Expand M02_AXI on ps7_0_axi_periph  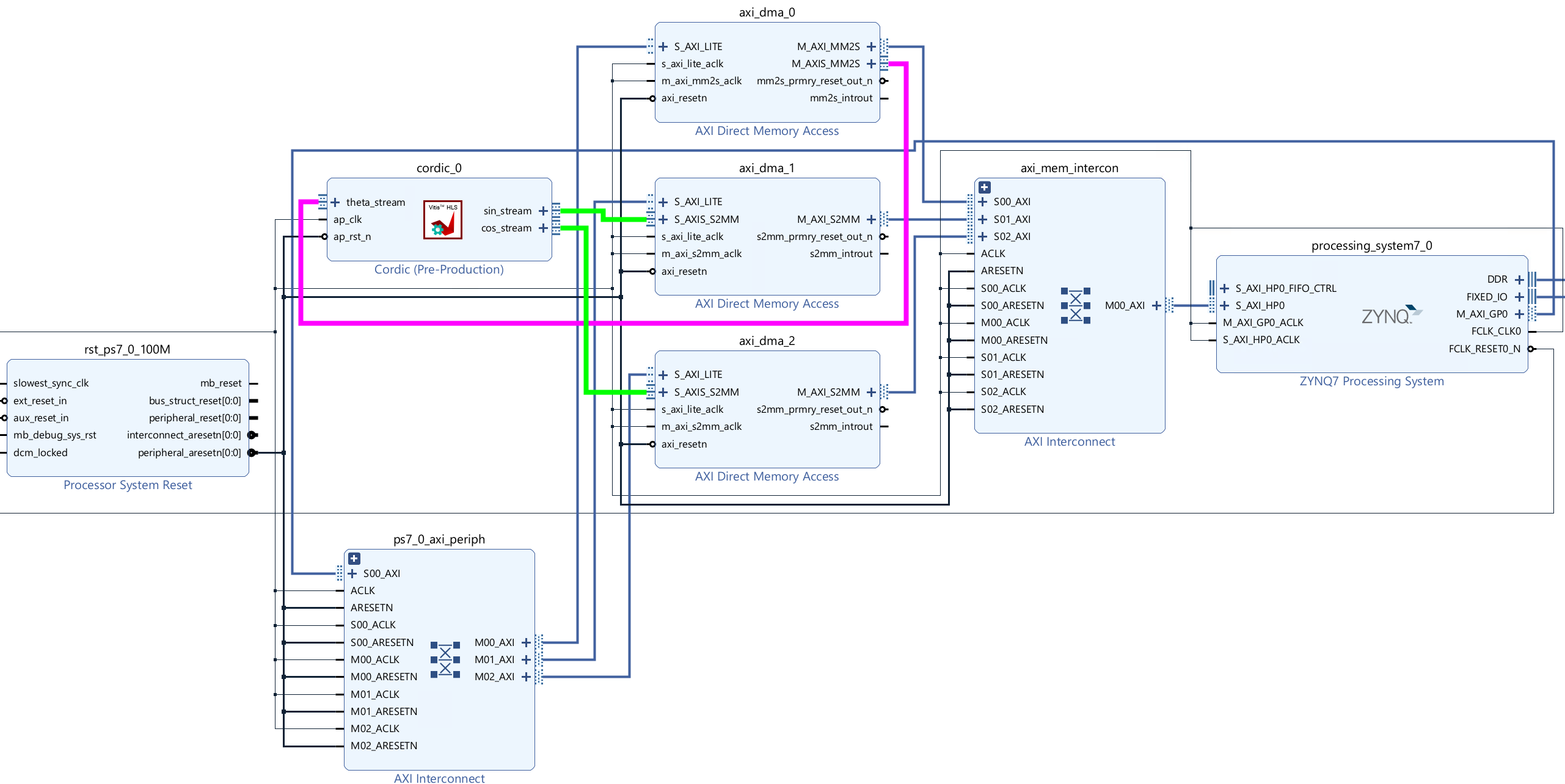[526, 677]
